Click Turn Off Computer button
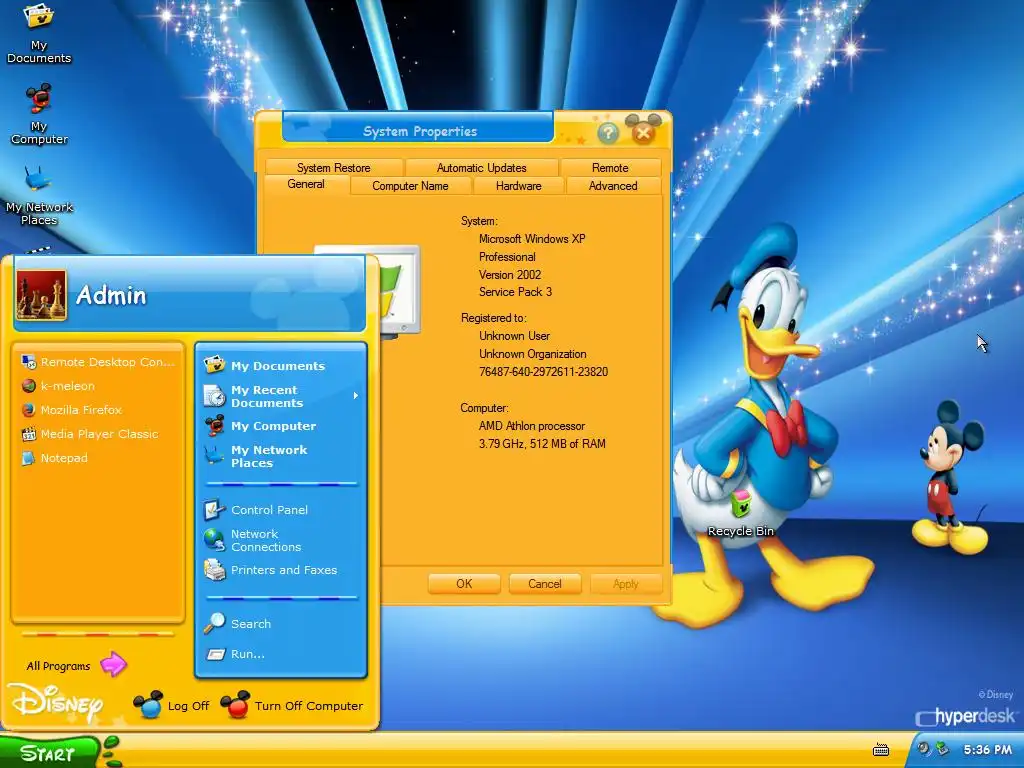Image resolution: width=1024 pixels, height=768 pixels. click(291, 705)
